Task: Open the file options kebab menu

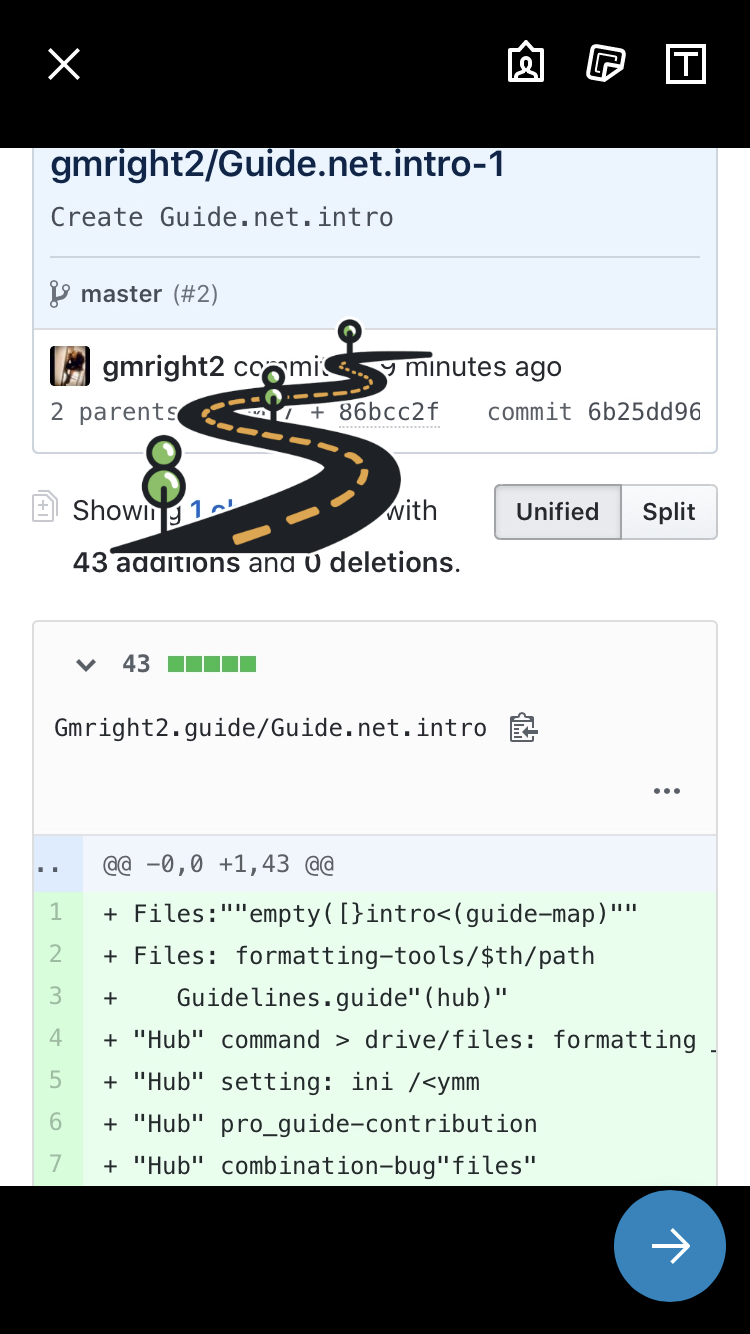Action: tap(666, 790)
